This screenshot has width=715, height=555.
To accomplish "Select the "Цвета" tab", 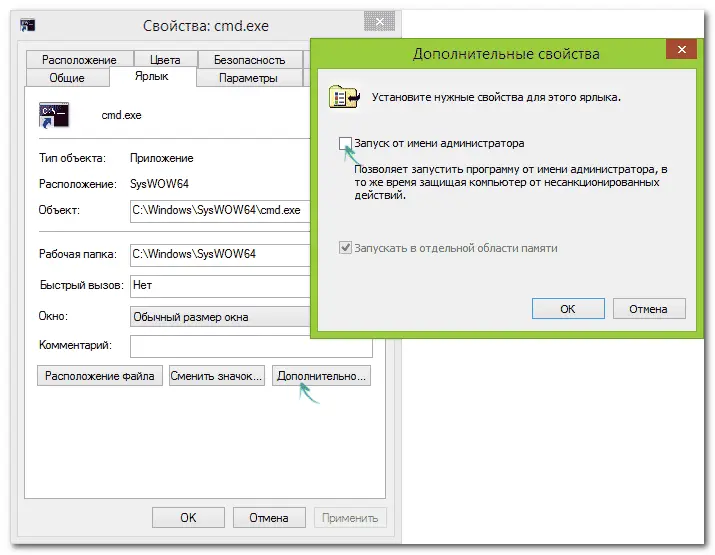I will pyautogui.click(x=158, y=60).
